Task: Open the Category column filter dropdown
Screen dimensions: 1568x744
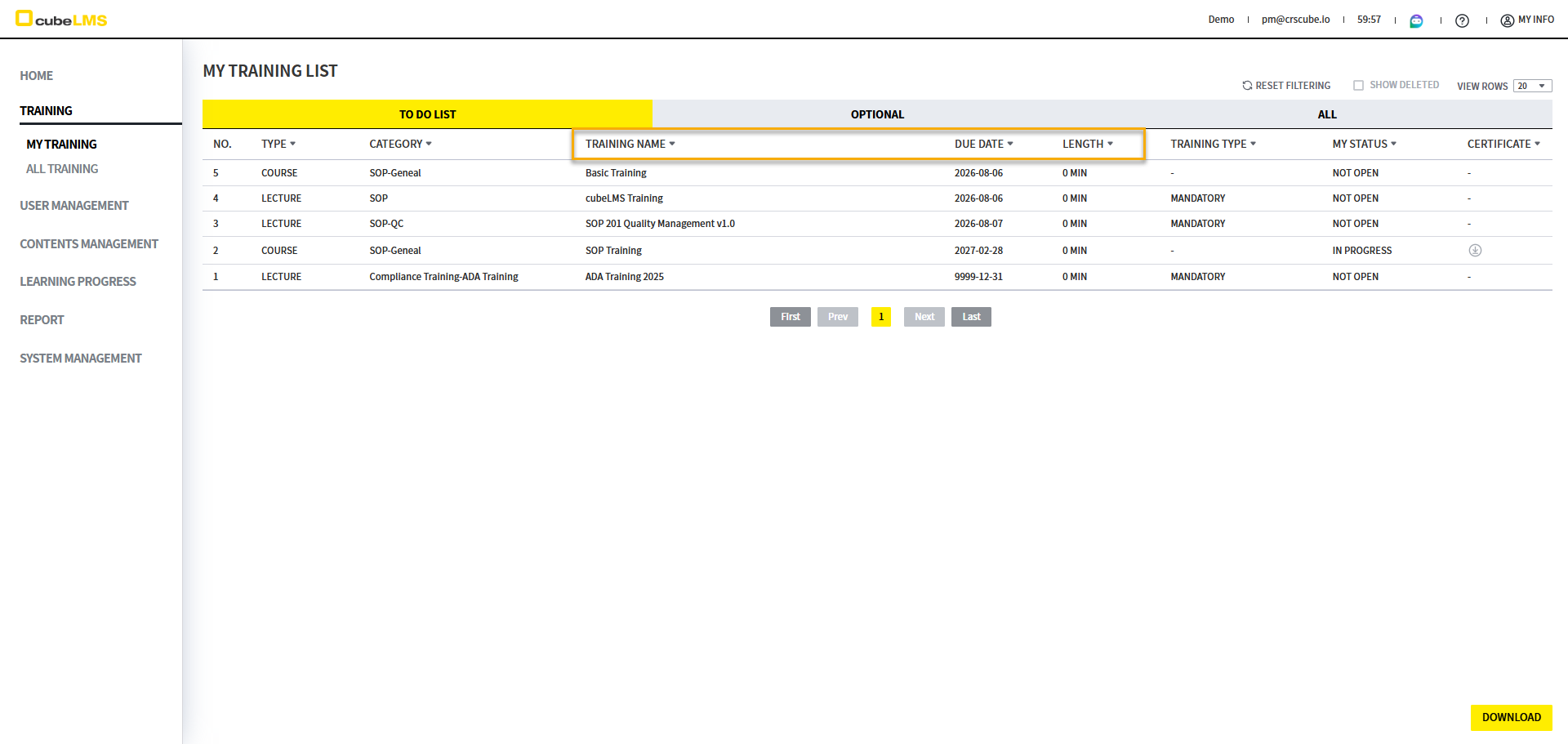Action: (429, 144)
